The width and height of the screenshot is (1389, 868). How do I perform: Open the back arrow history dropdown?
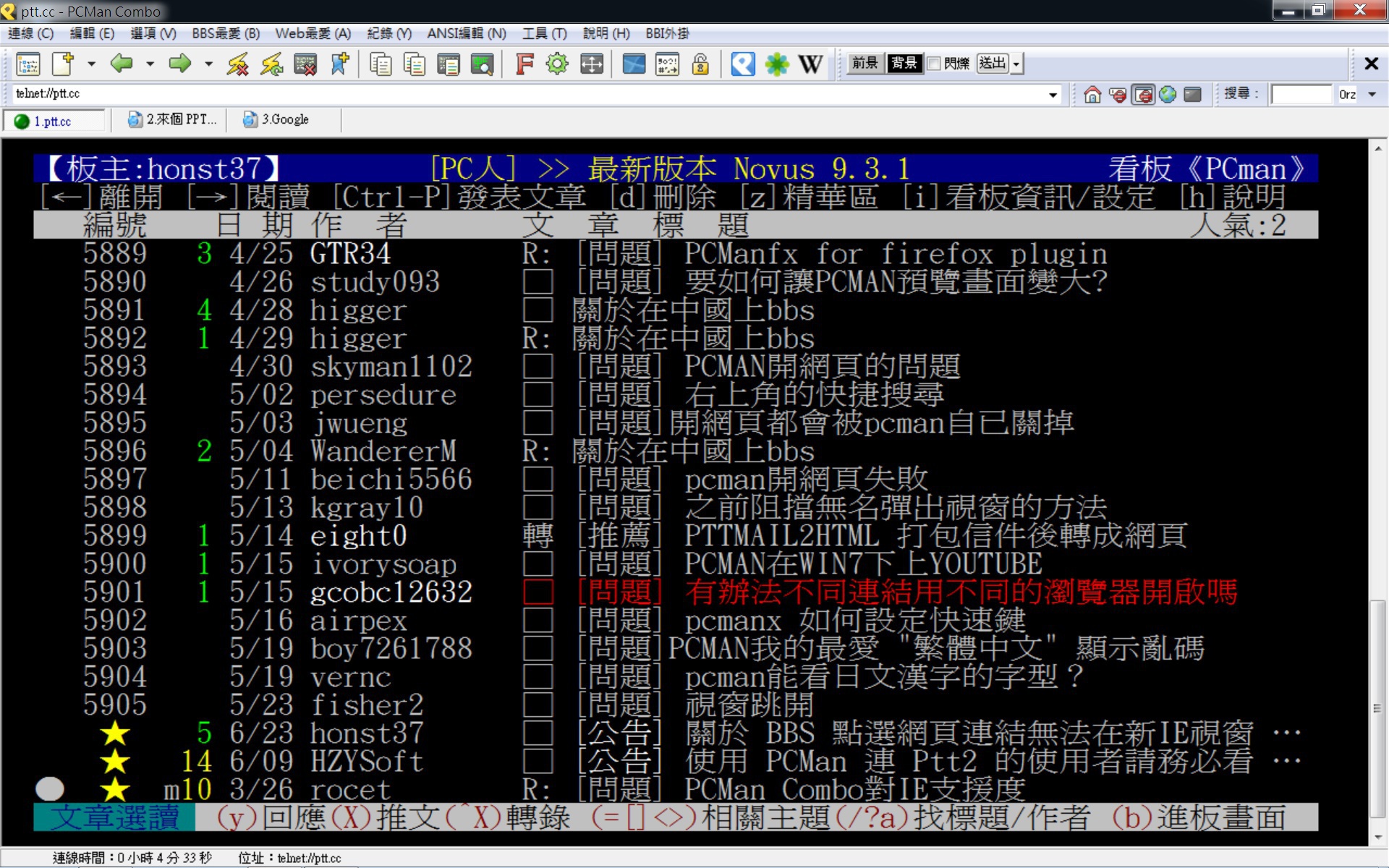(x=150, y=64)
